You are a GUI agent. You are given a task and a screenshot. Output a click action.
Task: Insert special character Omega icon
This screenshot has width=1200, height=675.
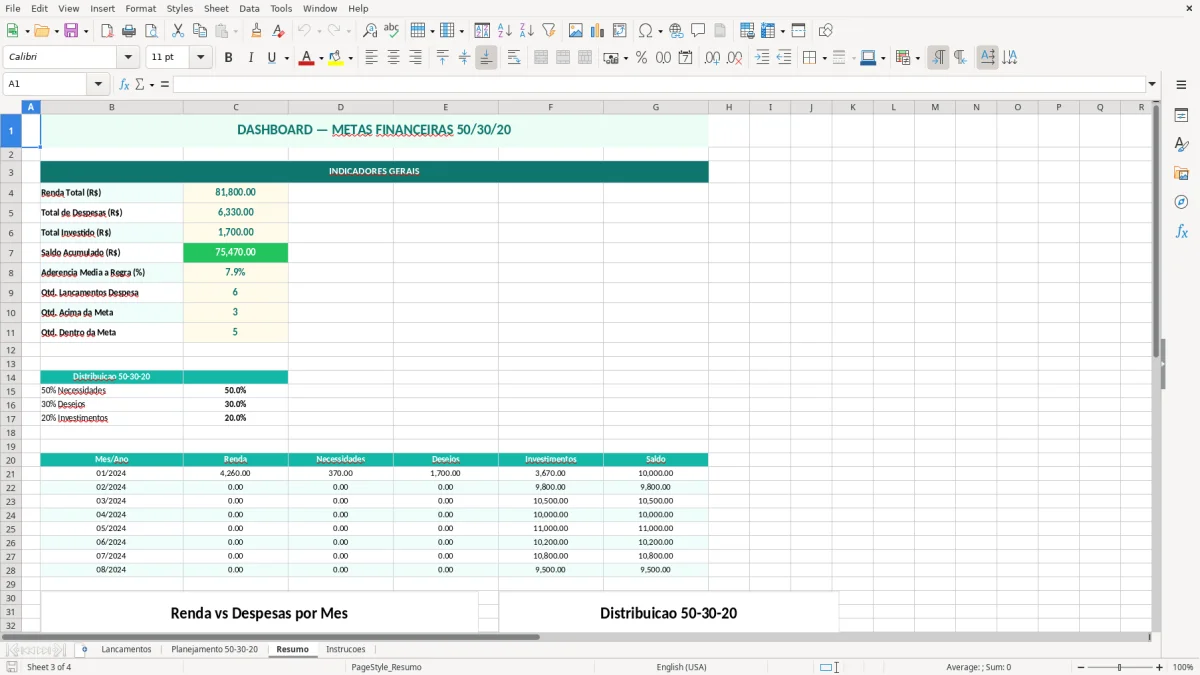646,31
